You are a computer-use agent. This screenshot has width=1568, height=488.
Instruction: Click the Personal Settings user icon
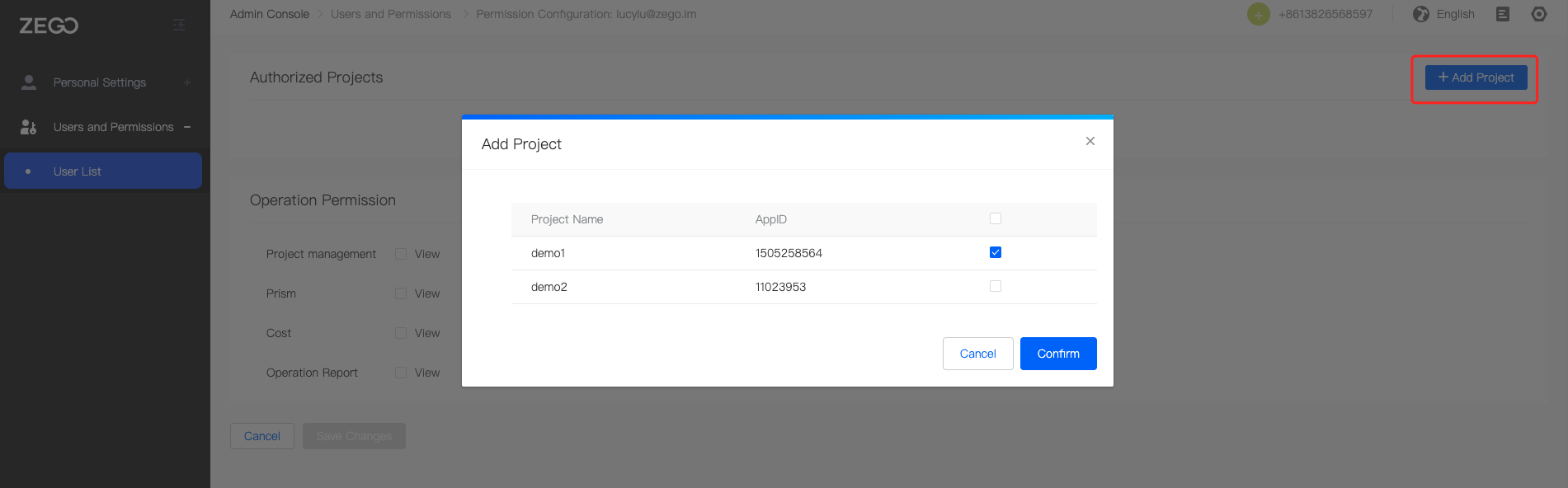tap(29, 82)
